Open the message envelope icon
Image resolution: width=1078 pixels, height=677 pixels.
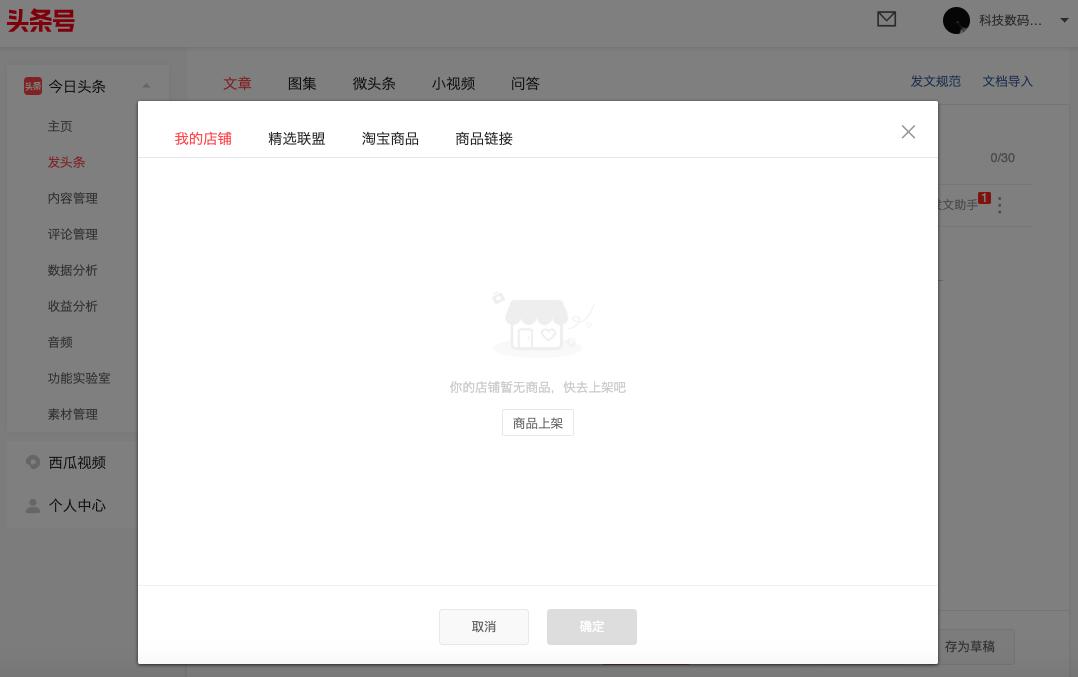[x=887, y=19]
